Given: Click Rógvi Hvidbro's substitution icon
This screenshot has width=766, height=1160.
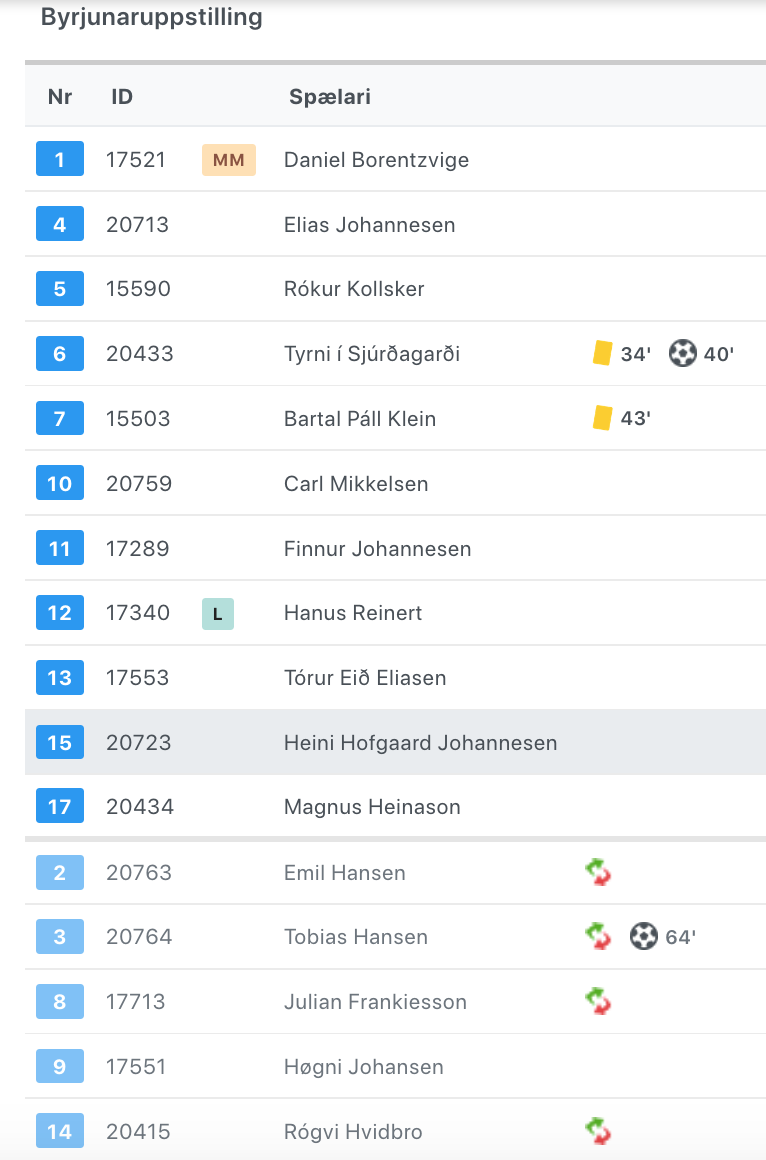Looking at the screenshot, I should (x=598, y=1131).
